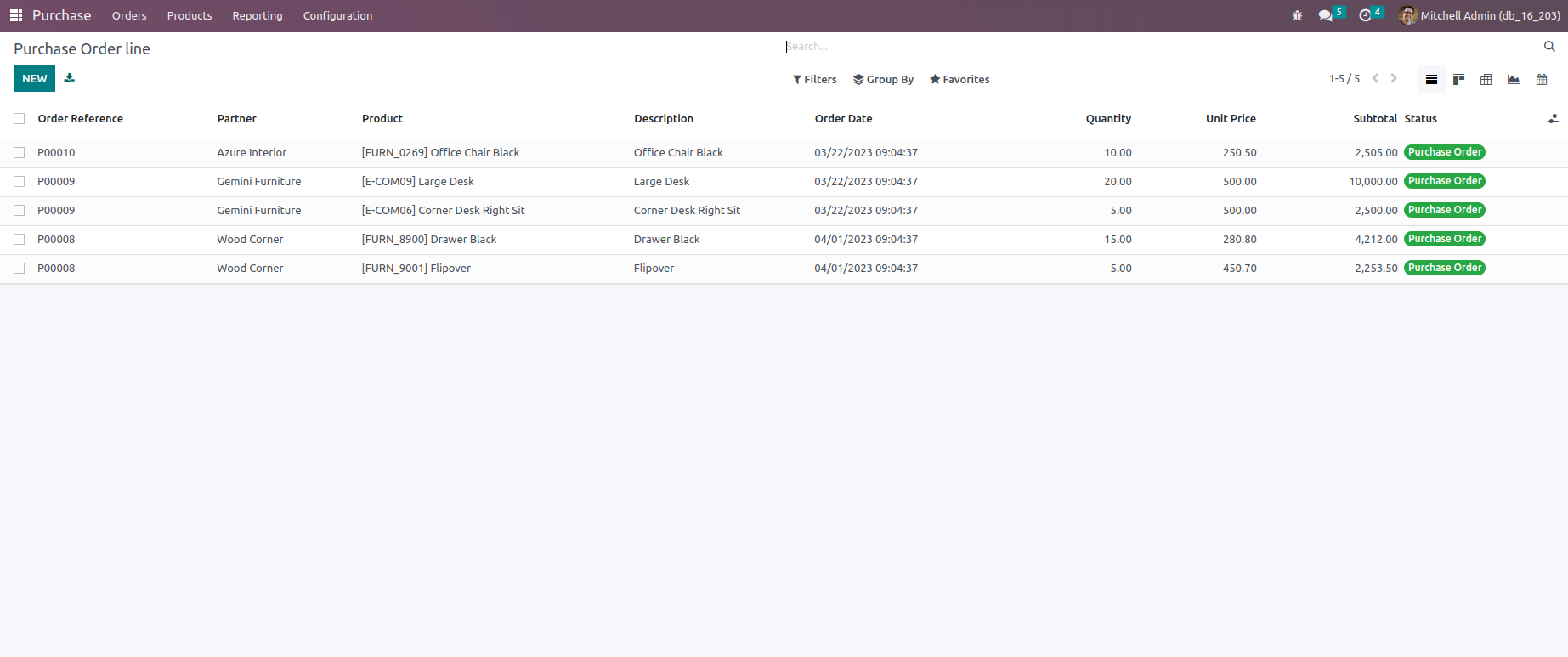1568x657 pixels.
Task: Sort by Order Date column header
Action: click(x=843, y=119)
